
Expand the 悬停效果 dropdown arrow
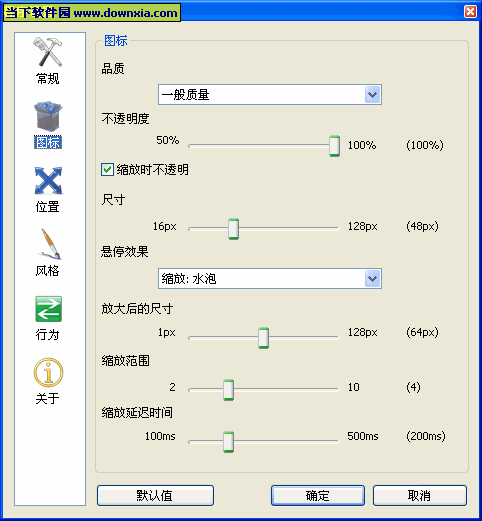coord(373,279)
